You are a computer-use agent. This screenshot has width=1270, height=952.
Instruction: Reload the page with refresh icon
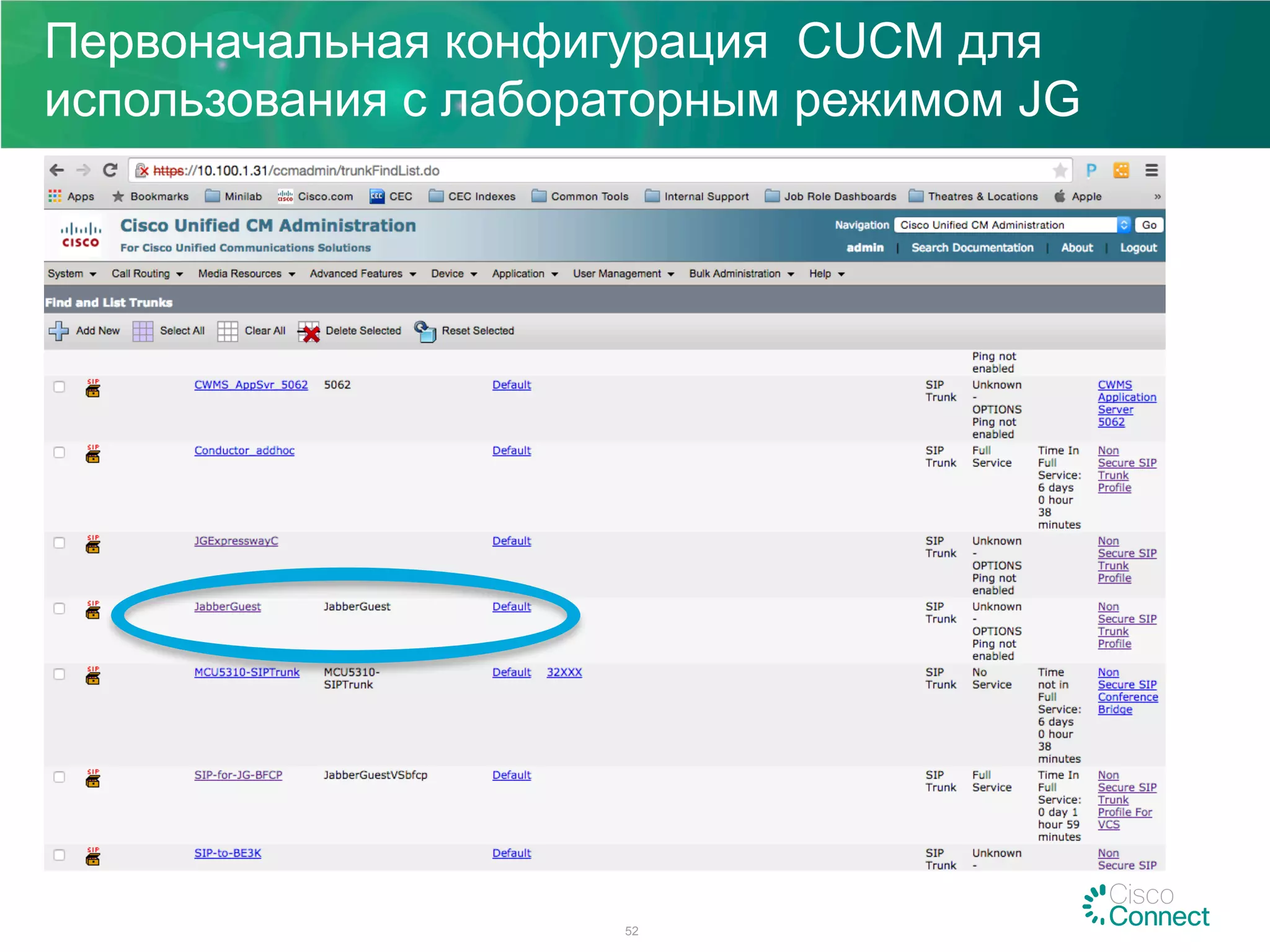coord(110,170)
